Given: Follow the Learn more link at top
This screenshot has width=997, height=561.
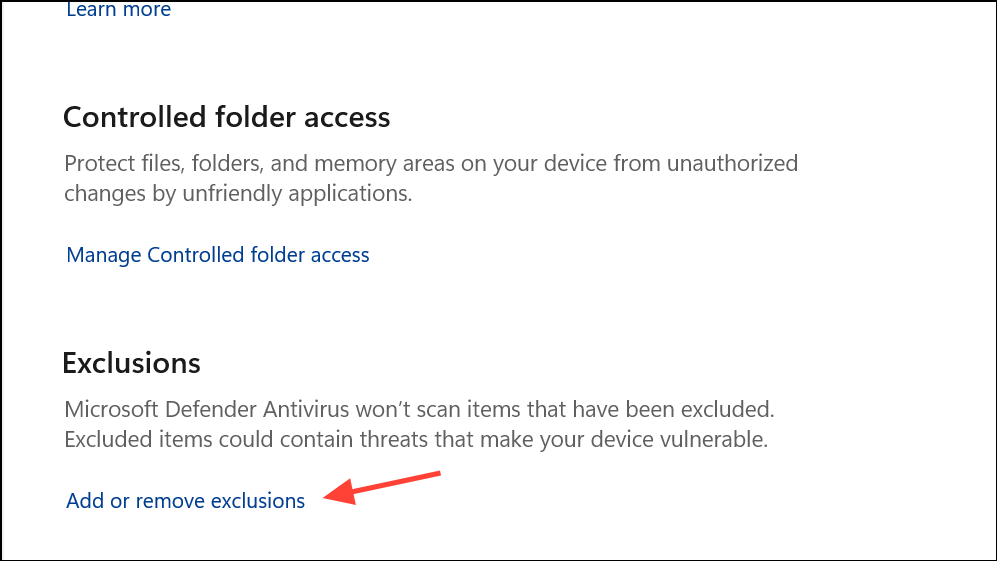Looking at the screenshot, I should click(118, 10).
